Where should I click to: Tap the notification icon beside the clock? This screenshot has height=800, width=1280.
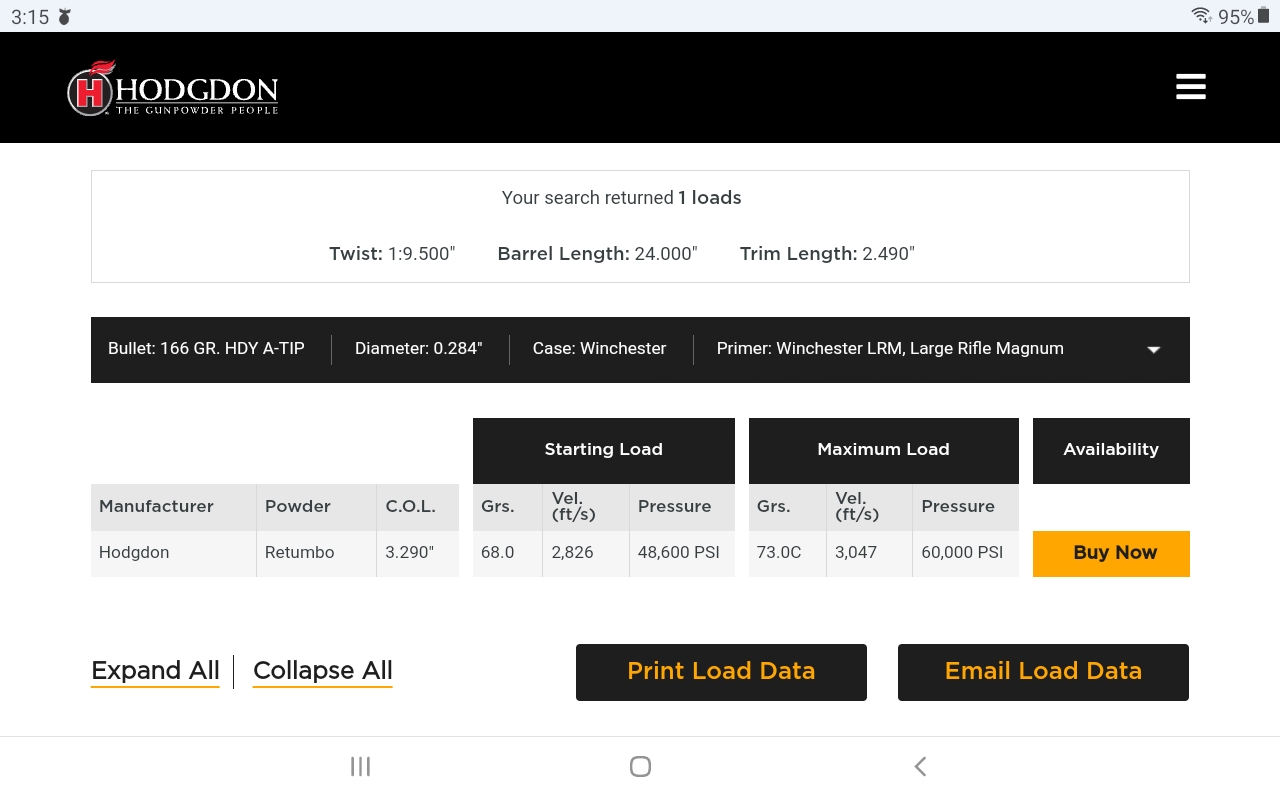[65, 17]
